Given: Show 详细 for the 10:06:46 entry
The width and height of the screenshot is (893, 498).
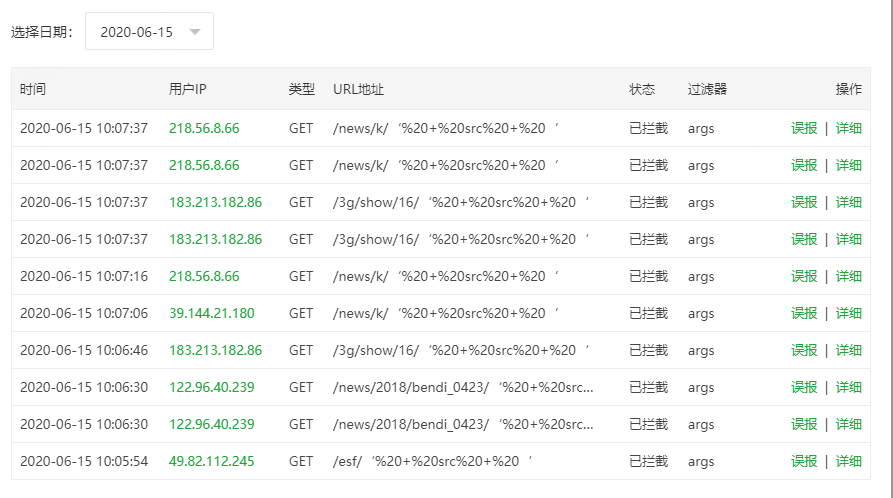Looking at the screenshot, I should 849,350.
